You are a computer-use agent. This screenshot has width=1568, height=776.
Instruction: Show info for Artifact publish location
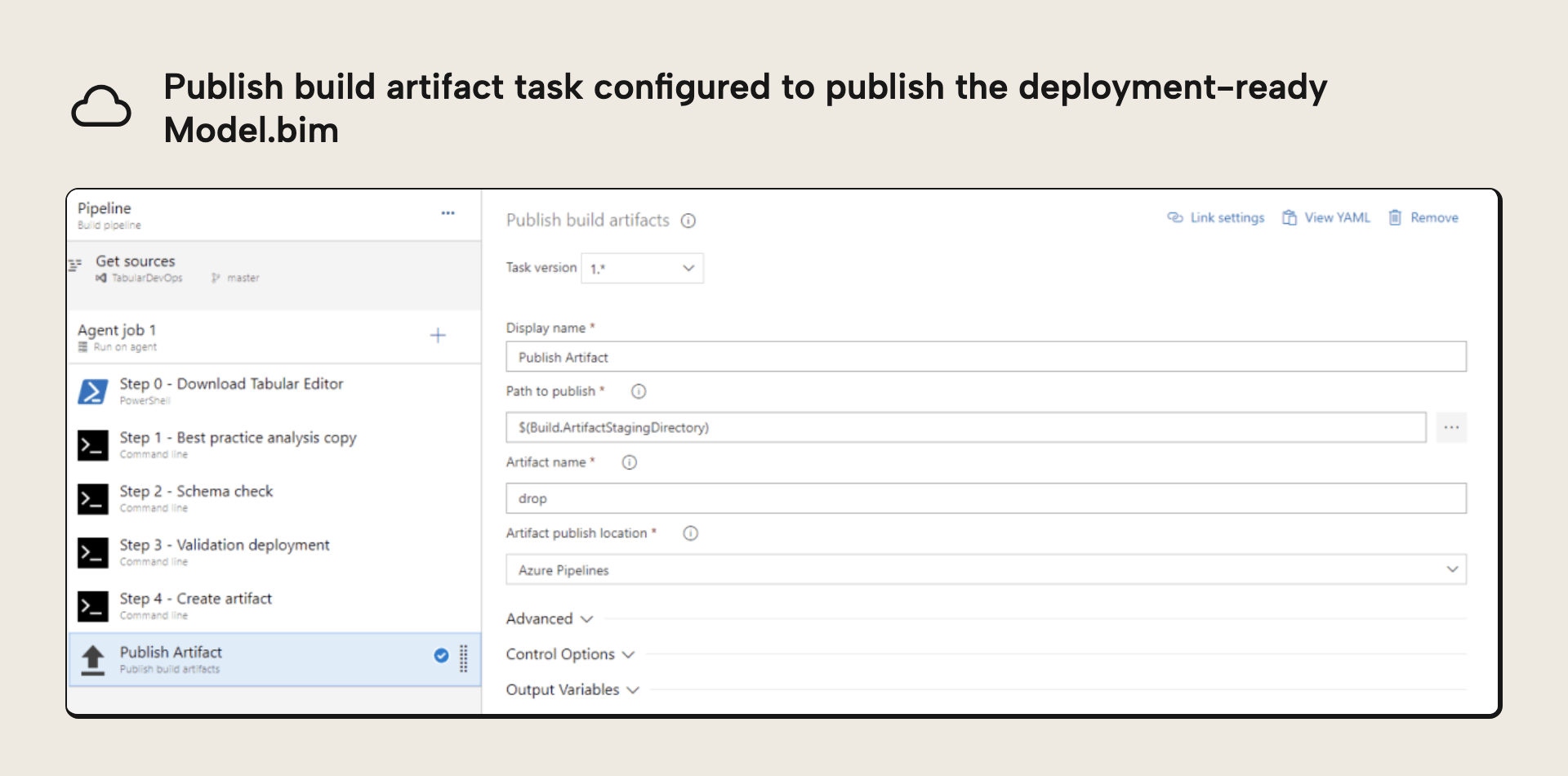point(690,533)
